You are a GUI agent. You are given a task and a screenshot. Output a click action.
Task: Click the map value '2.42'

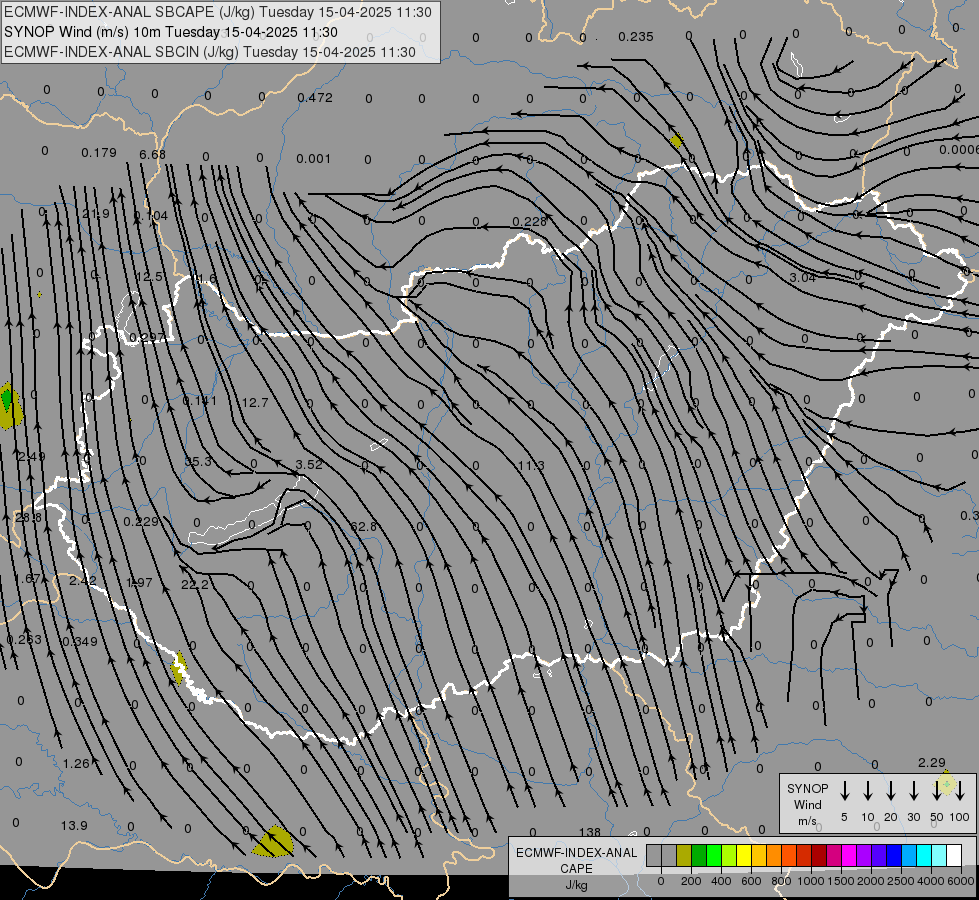pos(82,580)
